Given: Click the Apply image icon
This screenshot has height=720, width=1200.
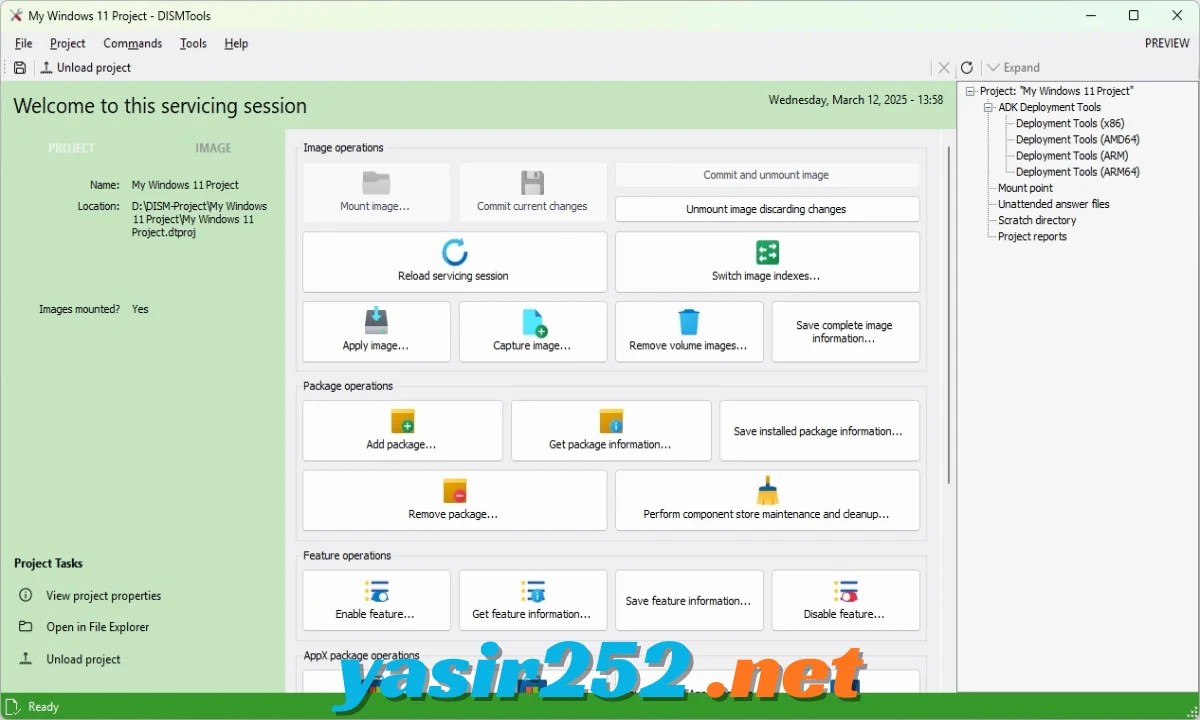Looking at the screenshot, I should 376,322.
